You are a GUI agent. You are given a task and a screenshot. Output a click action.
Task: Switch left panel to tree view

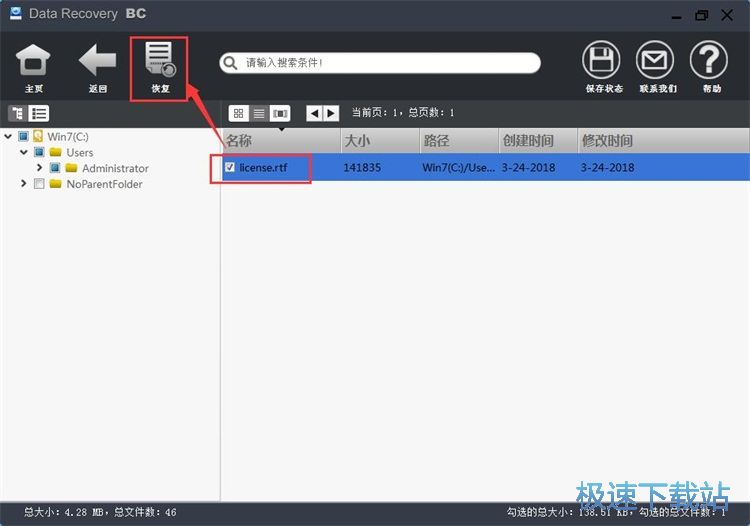(17, 113)
